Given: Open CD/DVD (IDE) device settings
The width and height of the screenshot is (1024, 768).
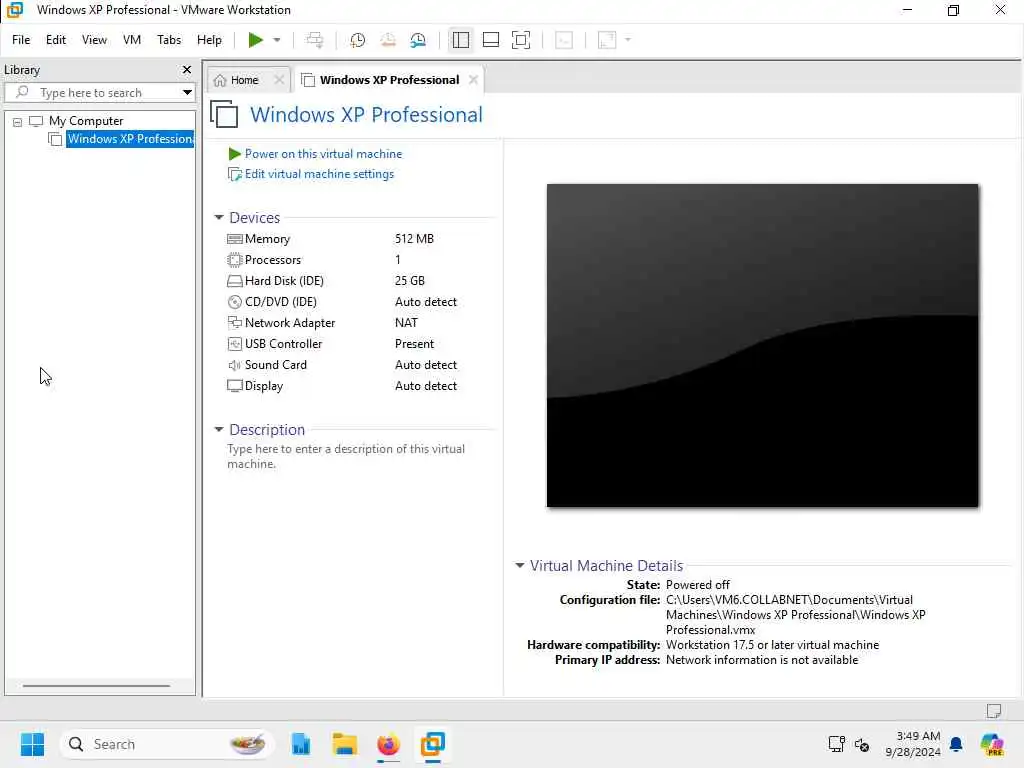Looking at the screenshot, I should point(281,302).
